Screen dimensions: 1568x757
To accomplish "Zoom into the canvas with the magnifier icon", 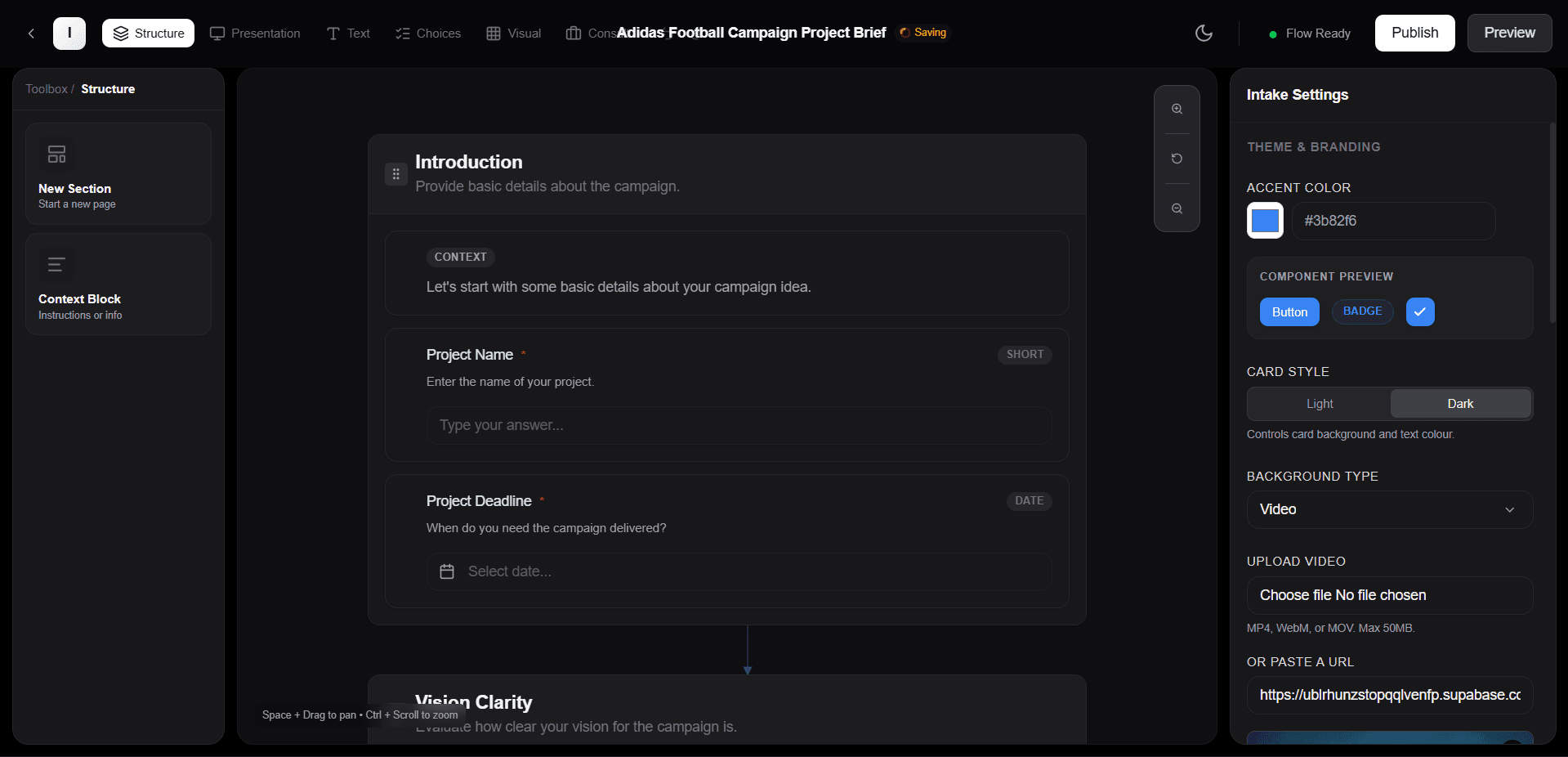I will point(1177,109).
